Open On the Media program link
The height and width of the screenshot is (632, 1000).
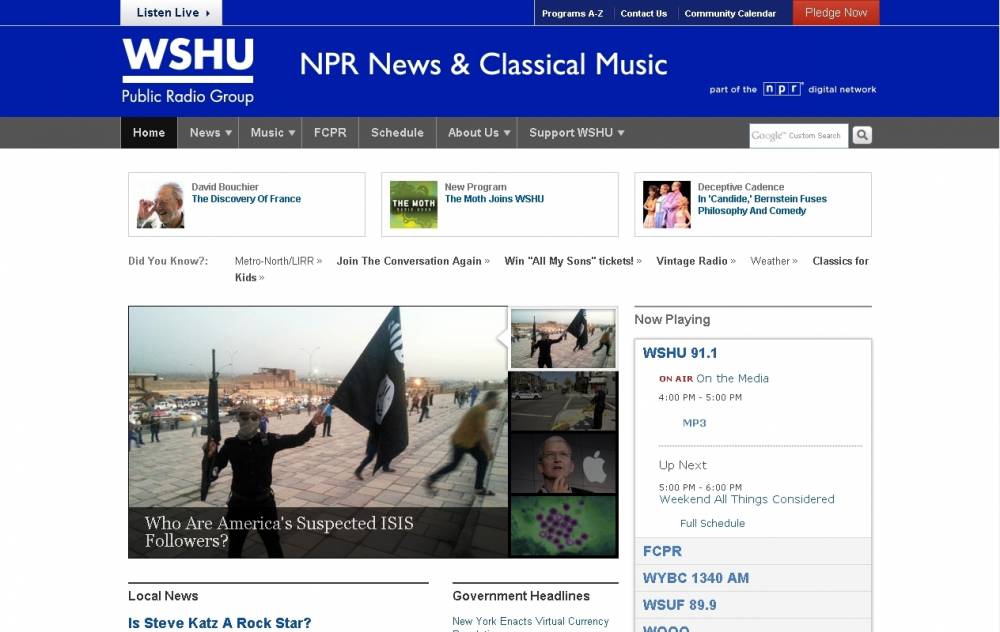[x=732, y=378]
